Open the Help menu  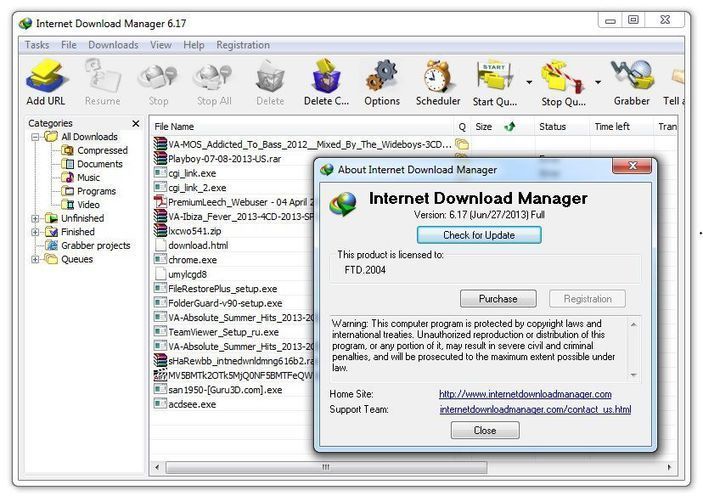tap(194, 45)
